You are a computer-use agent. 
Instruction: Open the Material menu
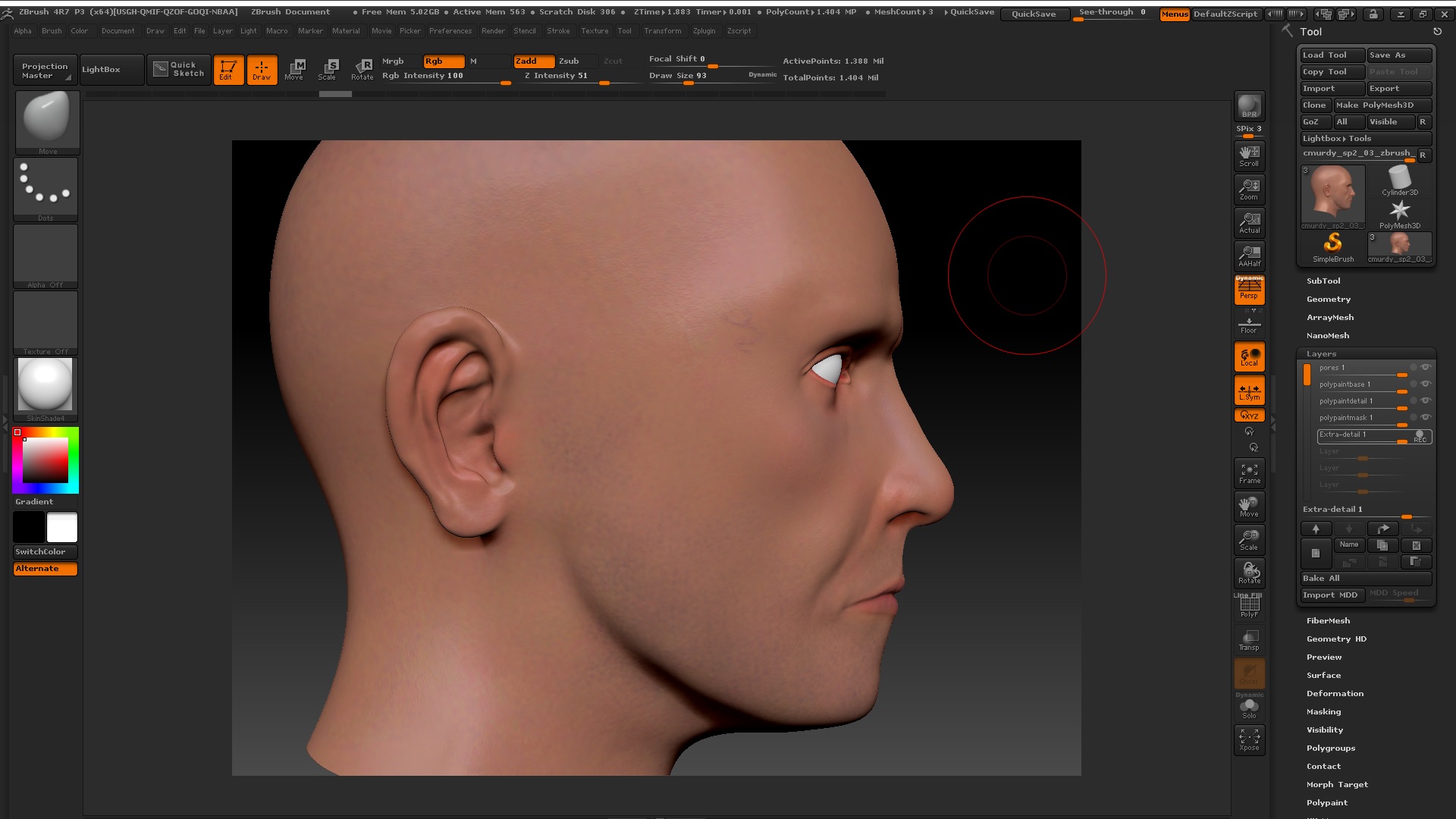[346, 31]
